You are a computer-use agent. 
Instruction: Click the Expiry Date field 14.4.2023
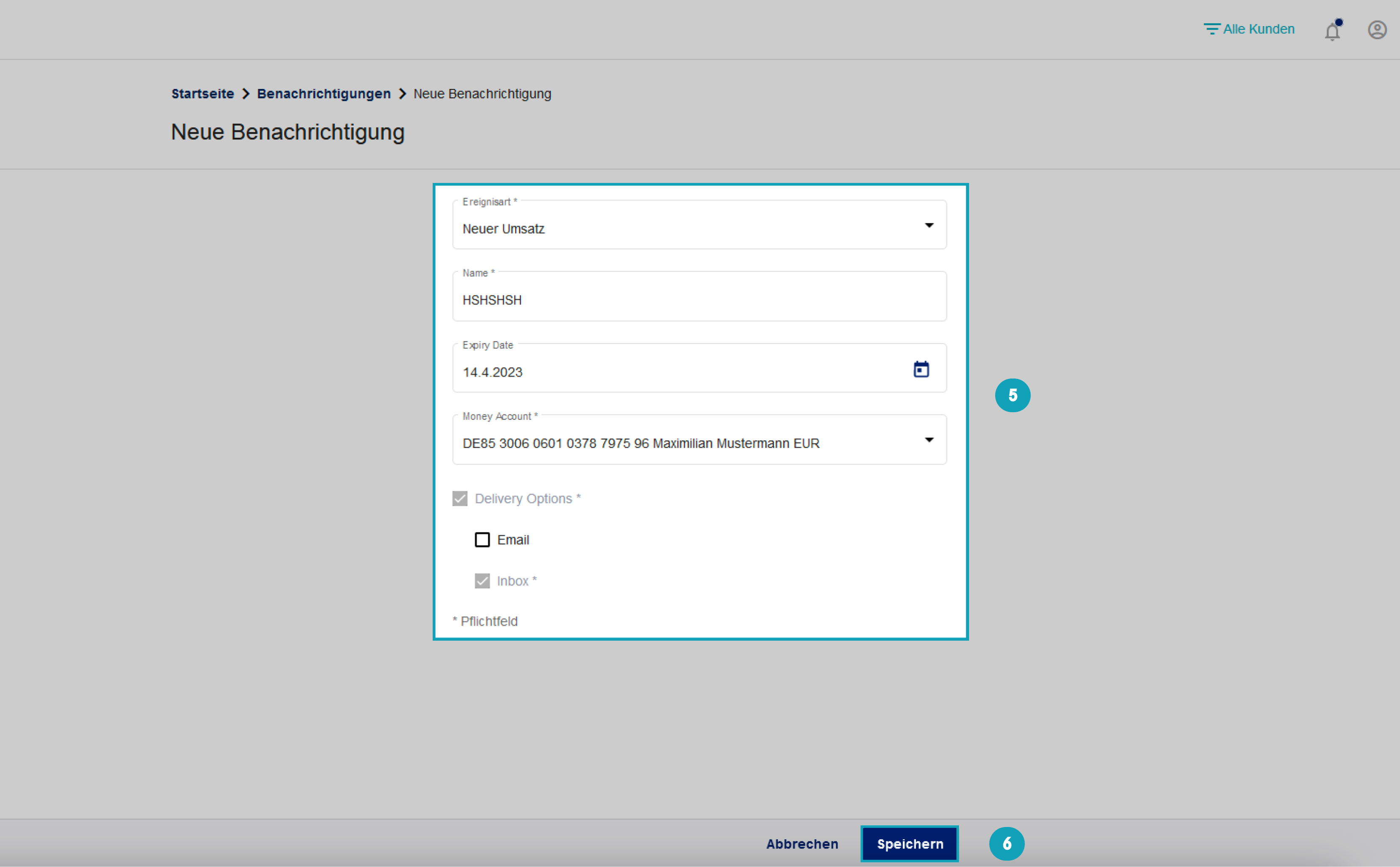click(699, 368)
